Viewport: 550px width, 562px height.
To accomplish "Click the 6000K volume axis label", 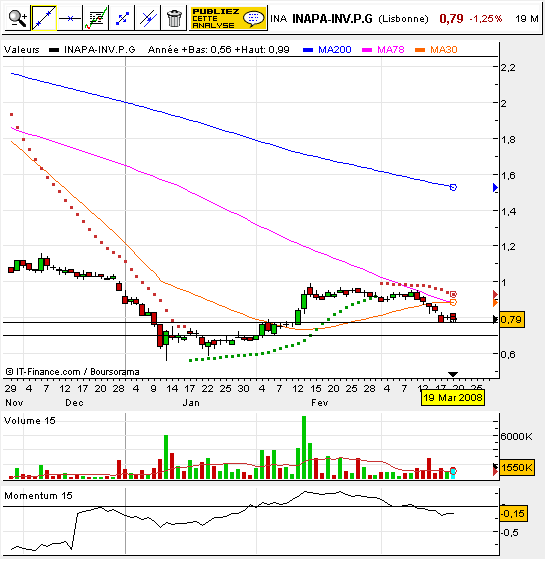I will click(x=516, y=437).
